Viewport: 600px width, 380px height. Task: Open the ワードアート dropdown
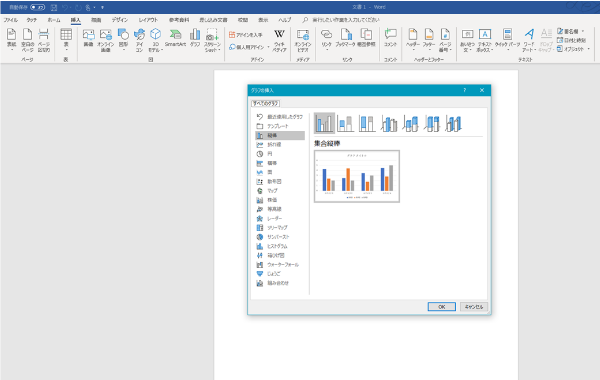click(529, 40)
